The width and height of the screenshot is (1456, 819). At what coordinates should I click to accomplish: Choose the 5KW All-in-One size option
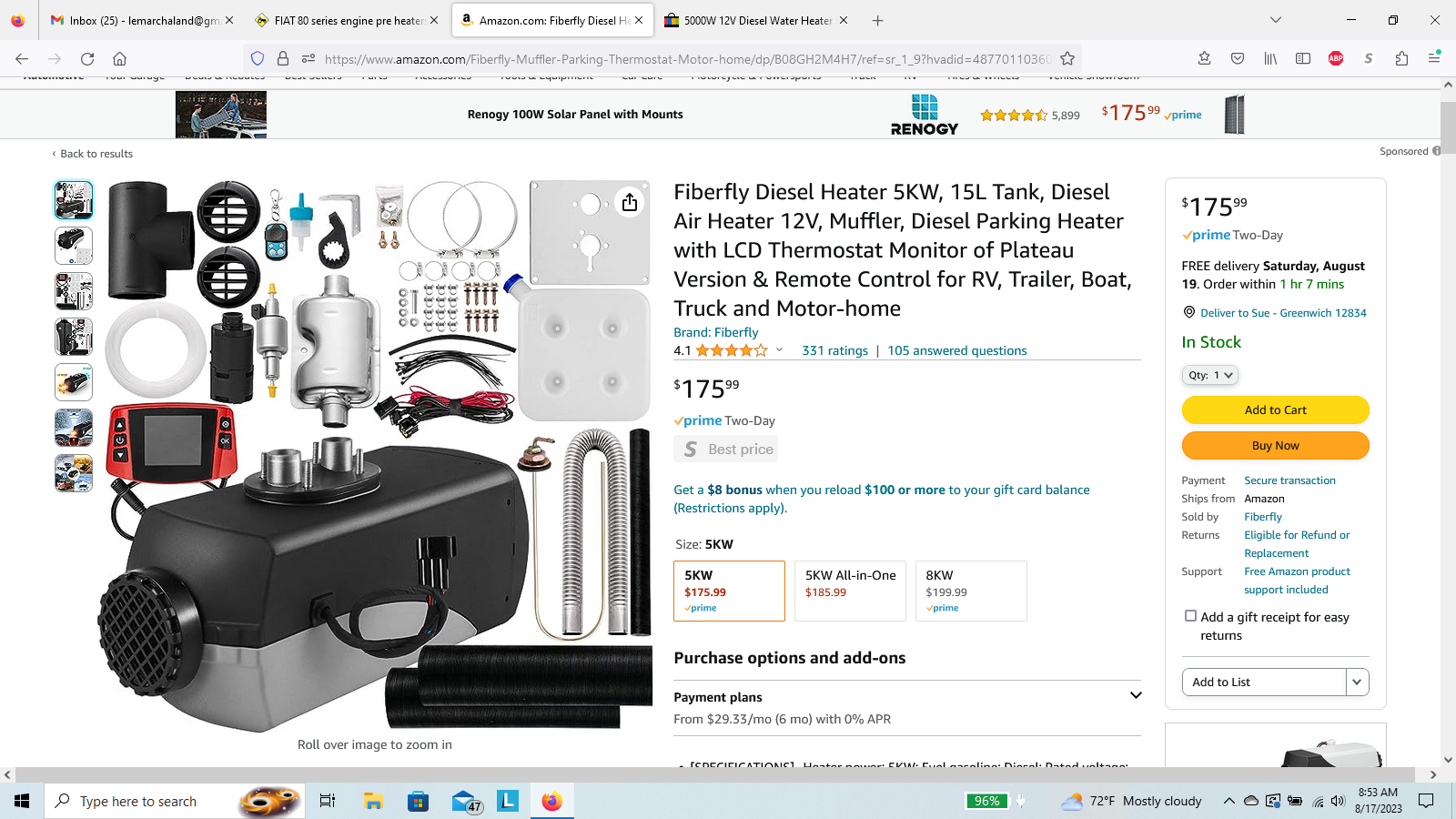pyautogui.click(x=850, y=591)
